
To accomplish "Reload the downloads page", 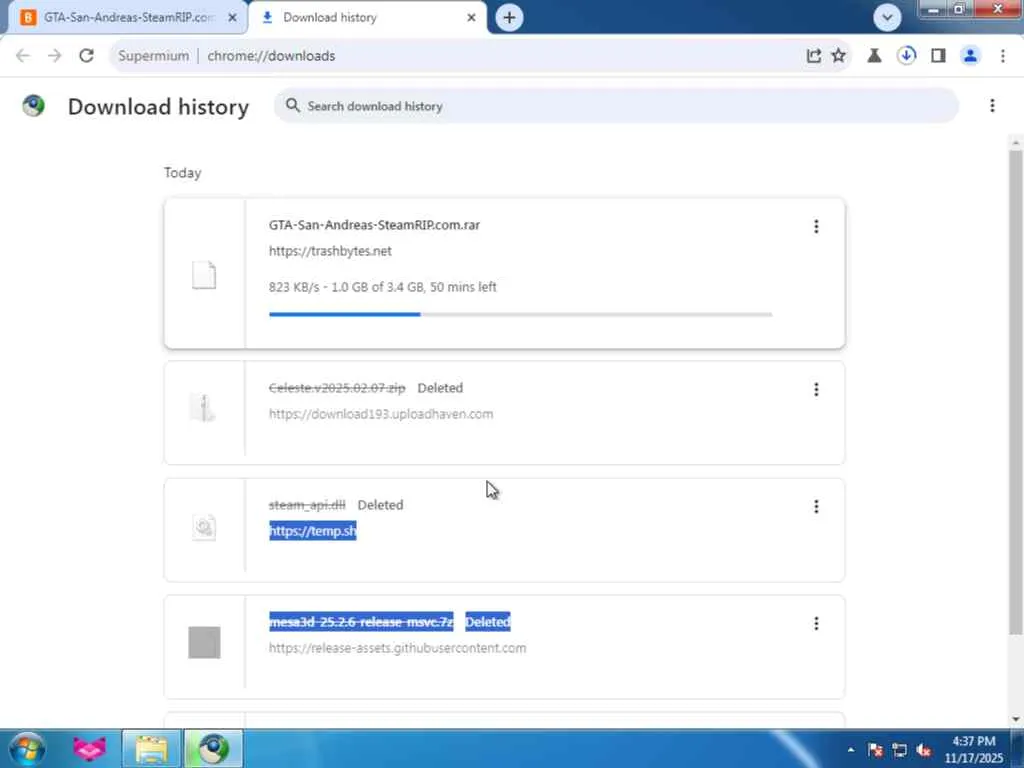I will click(x=86, y=56).
